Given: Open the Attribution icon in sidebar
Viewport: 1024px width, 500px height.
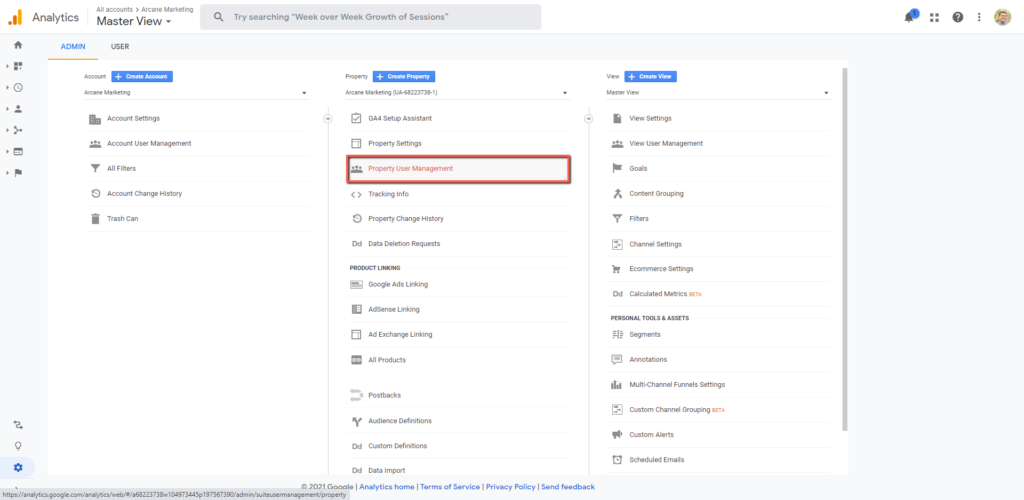Looking at the screenshot, I should point(18,425).
